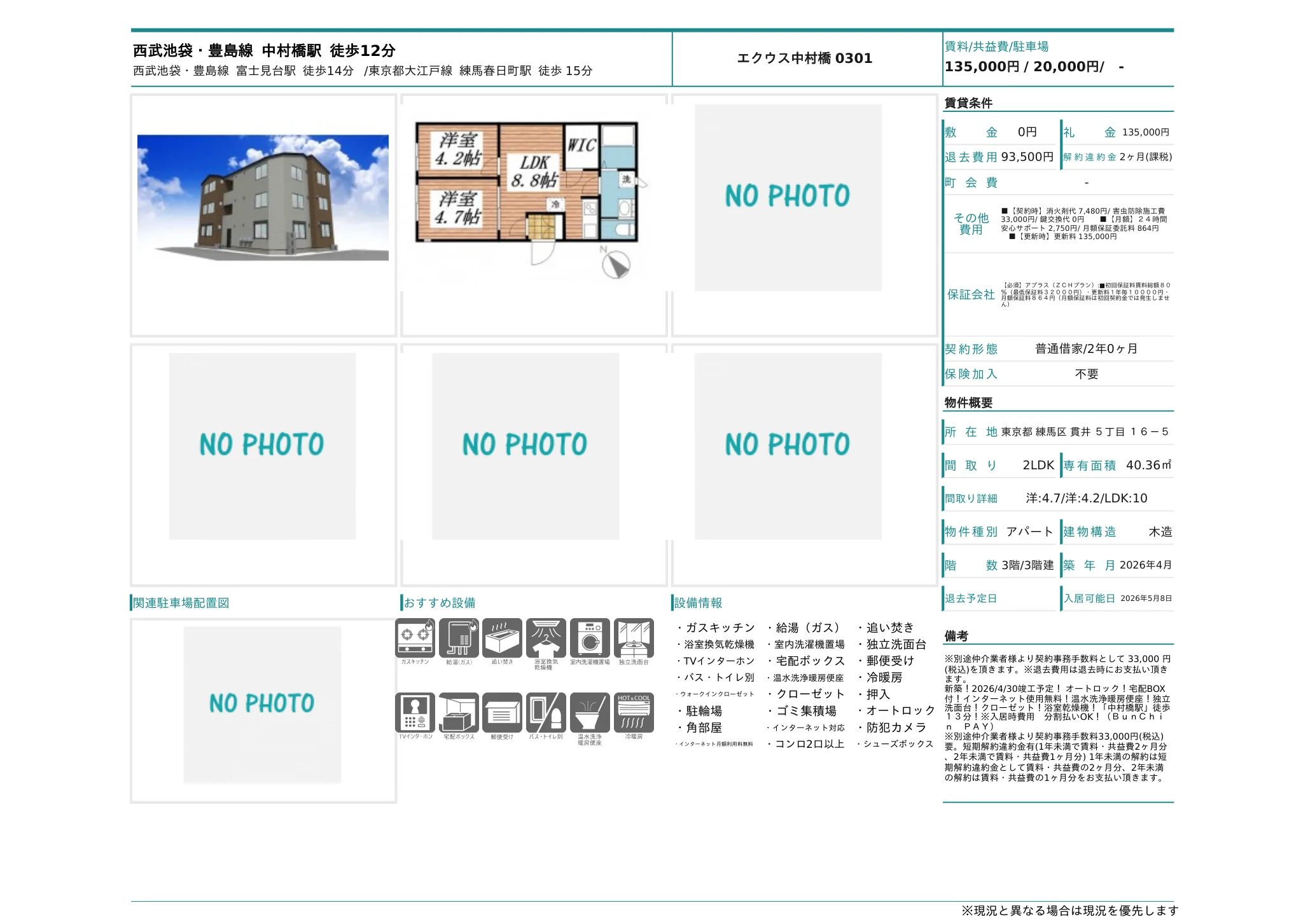Click the 解約違約金 2ヶ月(課税) value

pos(1145,157)
